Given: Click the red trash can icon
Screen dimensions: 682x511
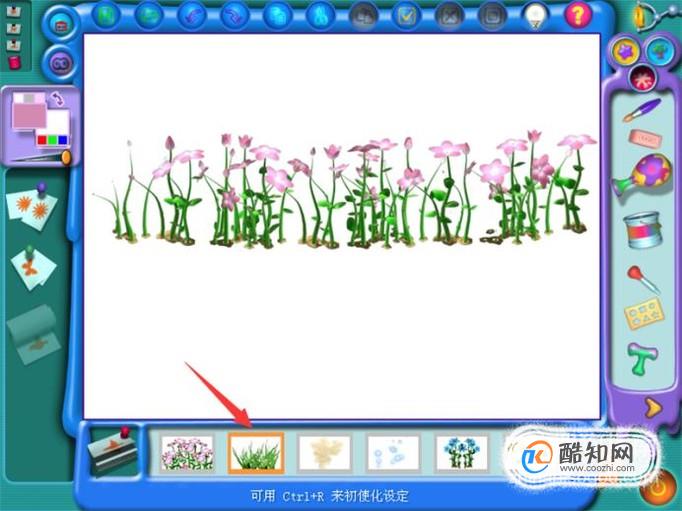Looking at the screenshot, I should click(x=14, y=62).
